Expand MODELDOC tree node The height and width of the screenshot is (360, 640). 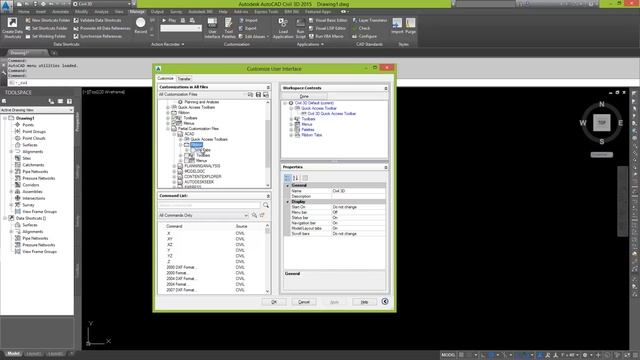174,171
